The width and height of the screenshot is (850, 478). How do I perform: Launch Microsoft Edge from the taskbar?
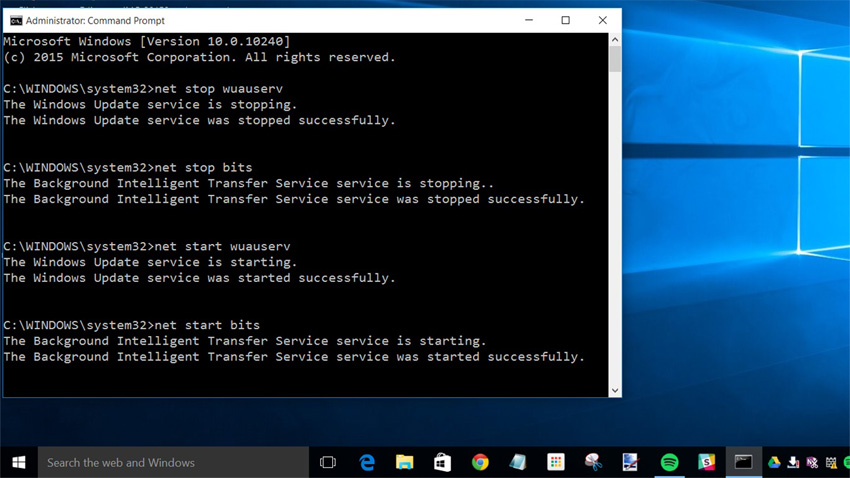[367, 462]
